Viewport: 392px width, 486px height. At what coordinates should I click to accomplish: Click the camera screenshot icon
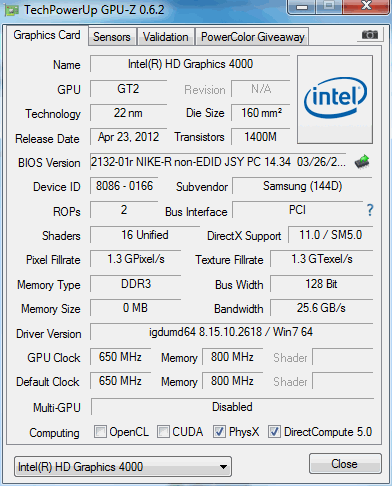[x=370, y=34]
